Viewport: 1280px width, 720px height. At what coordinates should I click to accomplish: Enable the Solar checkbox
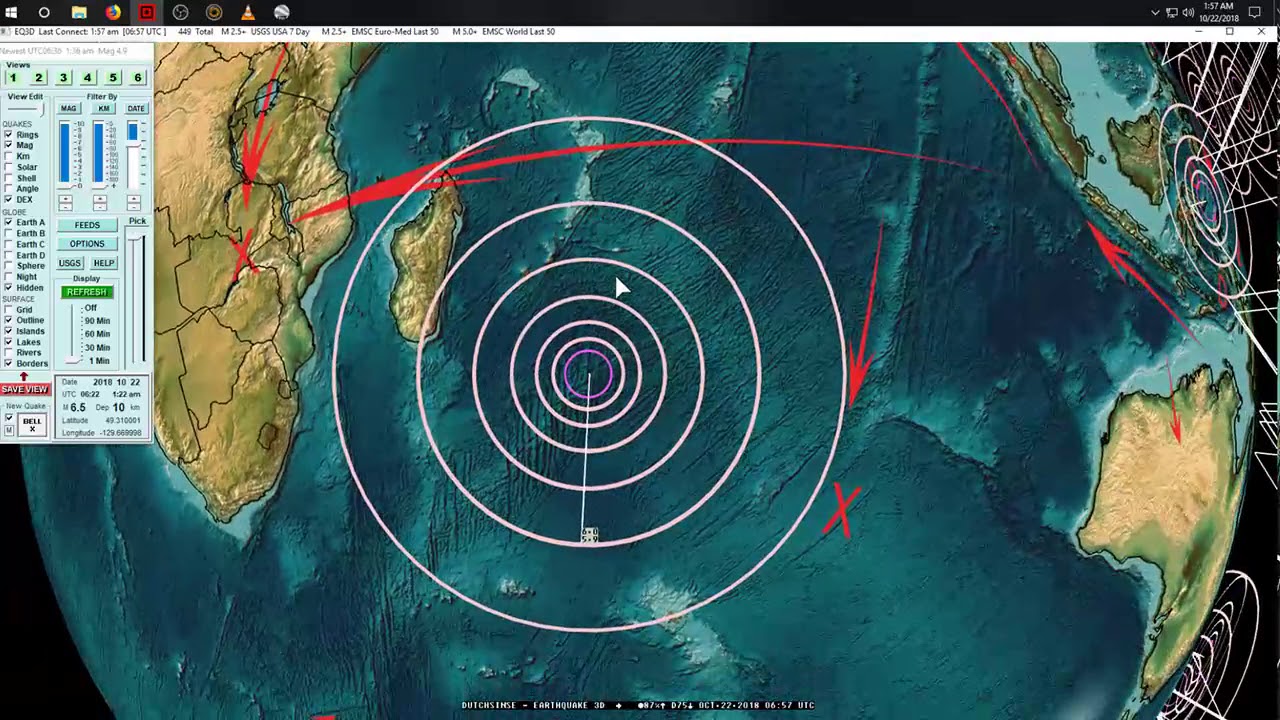tap(9, 167)
